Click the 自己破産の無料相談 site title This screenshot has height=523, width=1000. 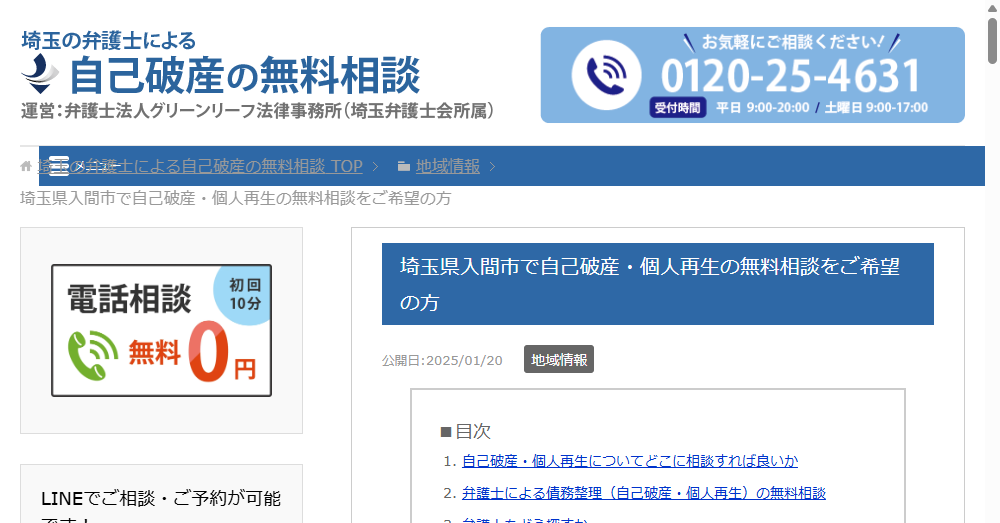pyautogui.click(x=245, y=75)
